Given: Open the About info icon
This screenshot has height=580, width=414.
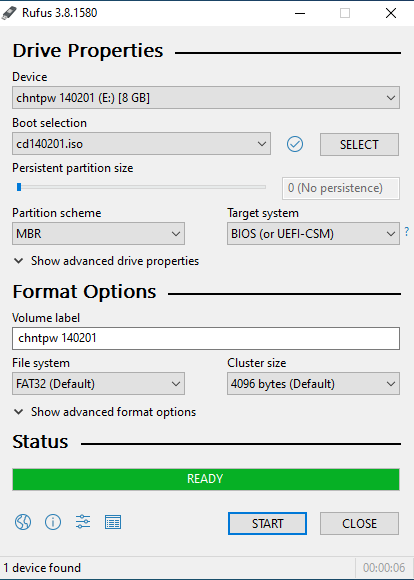Looking at the screenshot, I should (x=53, y=522).
